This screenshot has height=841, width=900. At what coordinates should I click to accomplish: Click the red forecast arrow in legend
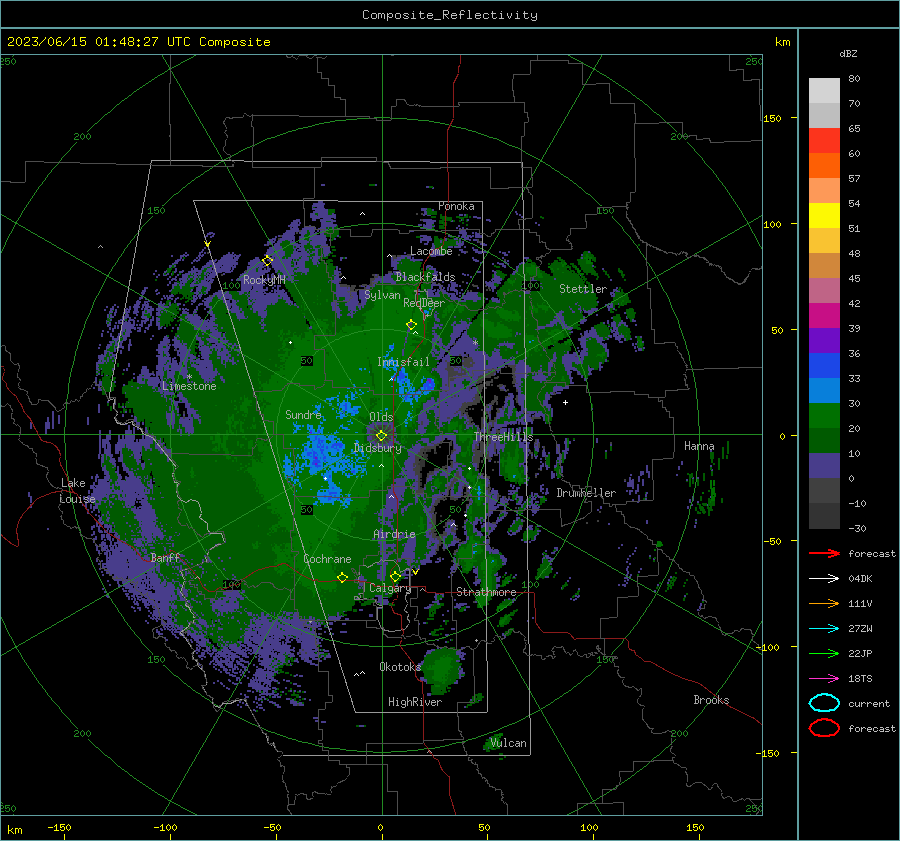[x=824, y=553]
